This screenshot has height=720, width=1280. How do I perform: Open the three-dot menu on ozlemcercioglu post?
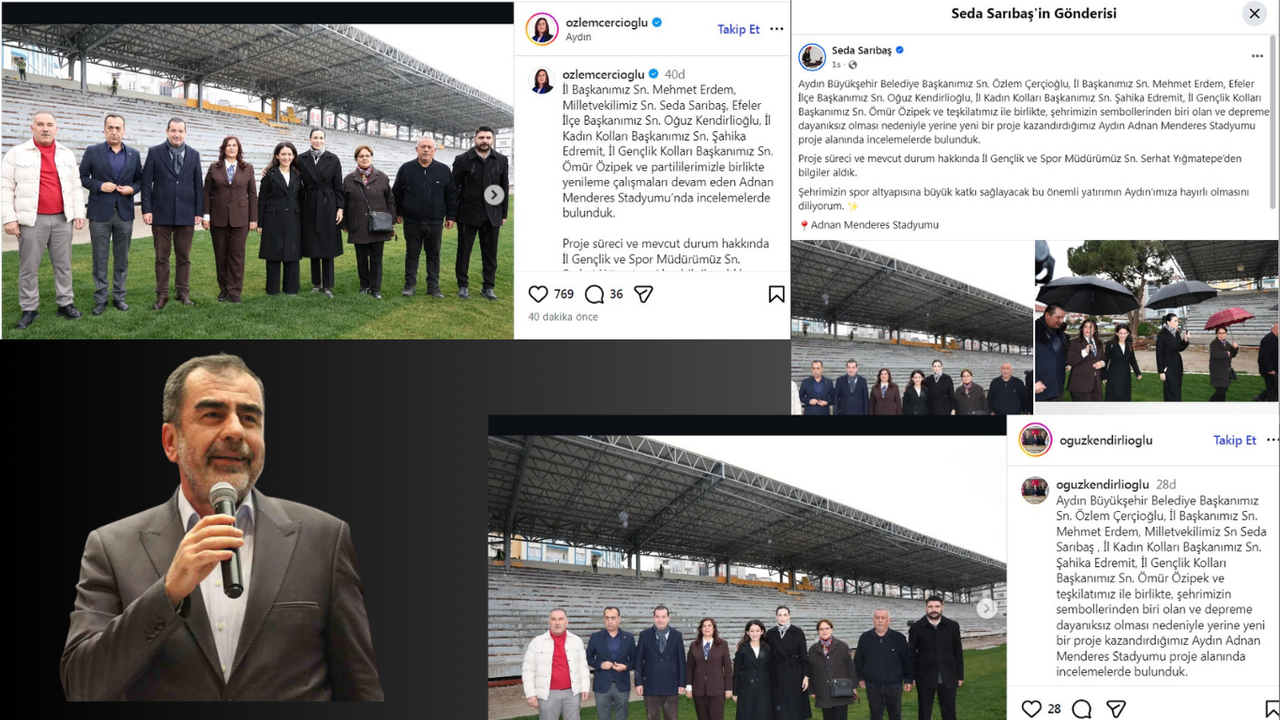pos(776,29)
